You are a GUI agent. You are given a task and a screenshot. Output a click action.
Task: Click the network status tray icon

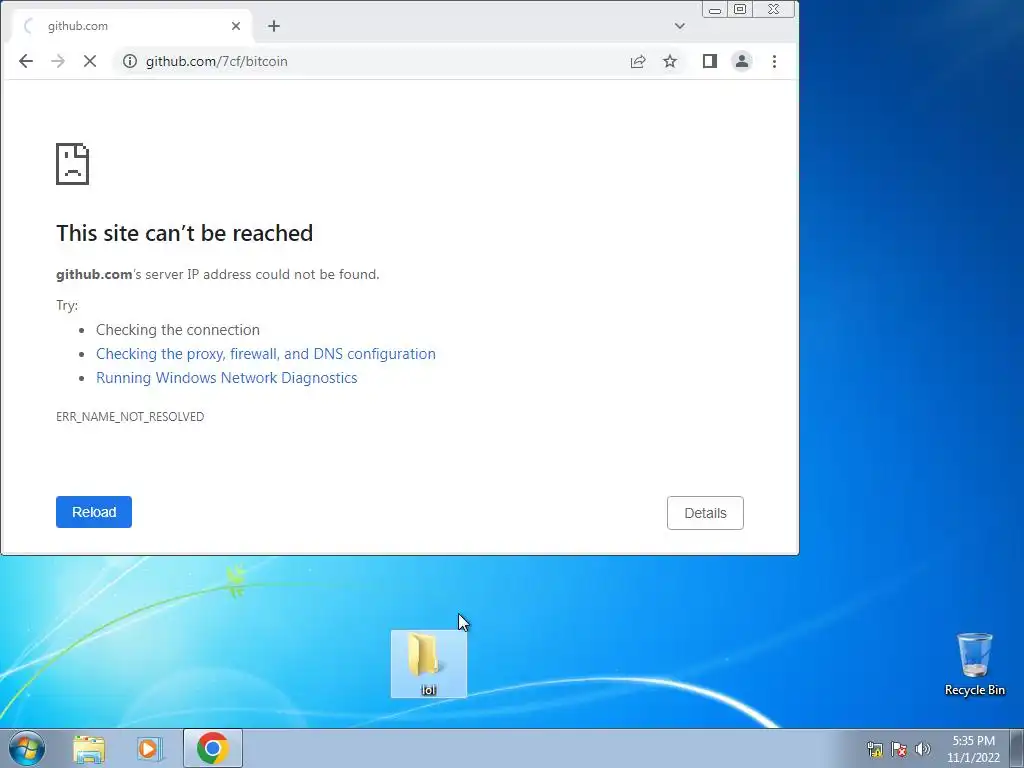coord(875,749)
